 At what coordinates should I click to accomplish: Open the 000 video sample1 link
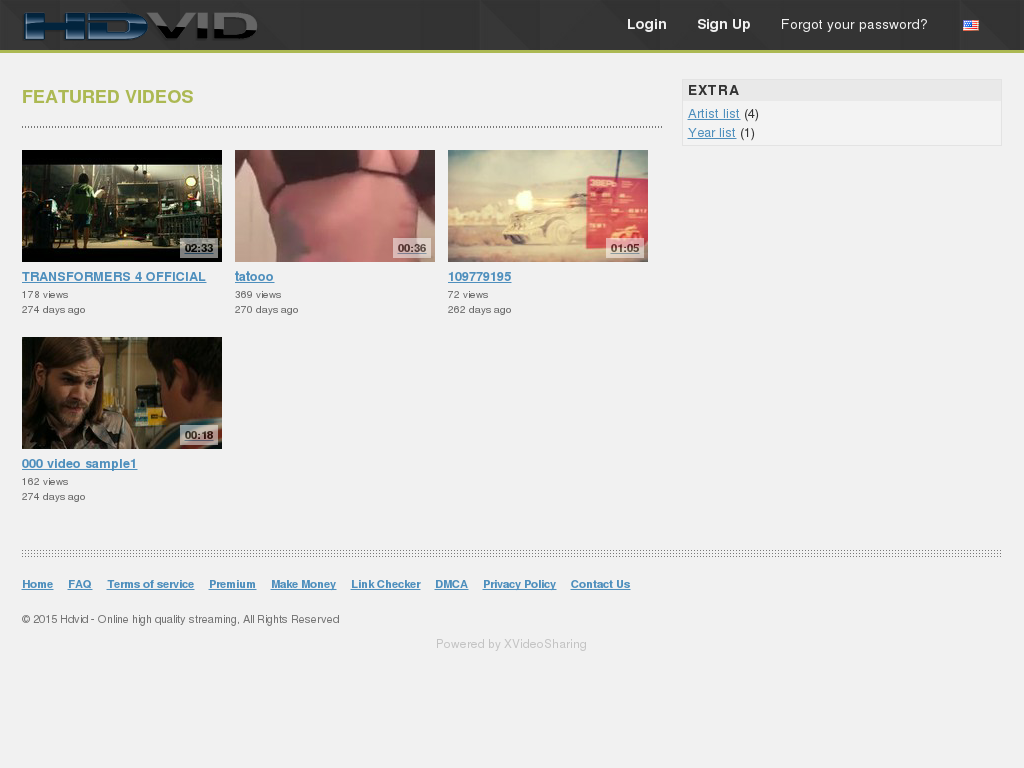coord(79,463)
